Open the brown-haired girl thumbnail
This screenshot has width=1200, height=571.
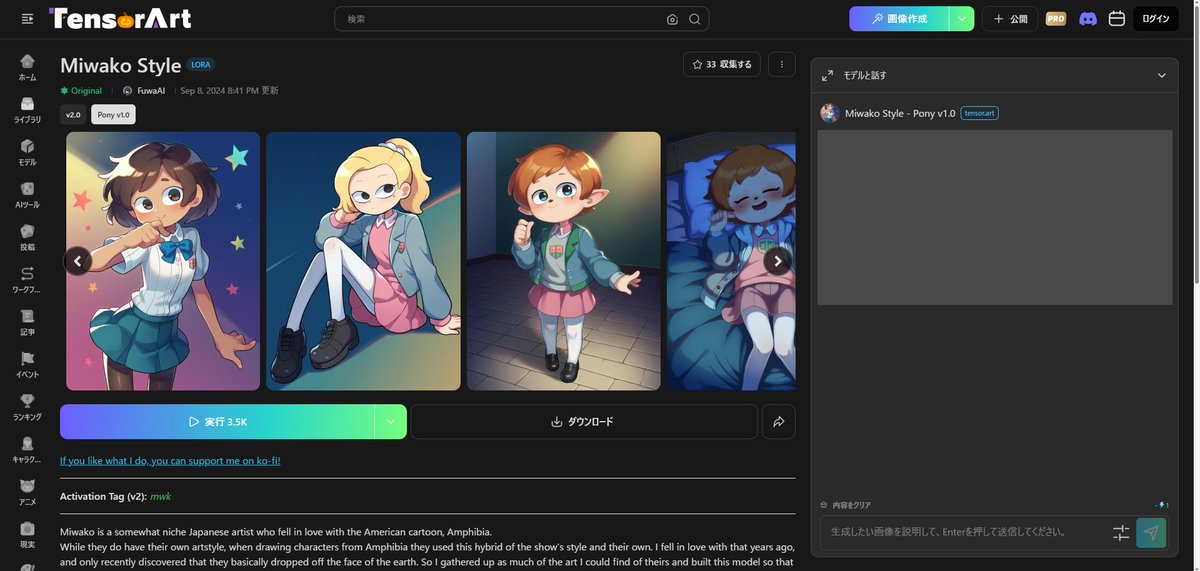[x=163, y=261]
